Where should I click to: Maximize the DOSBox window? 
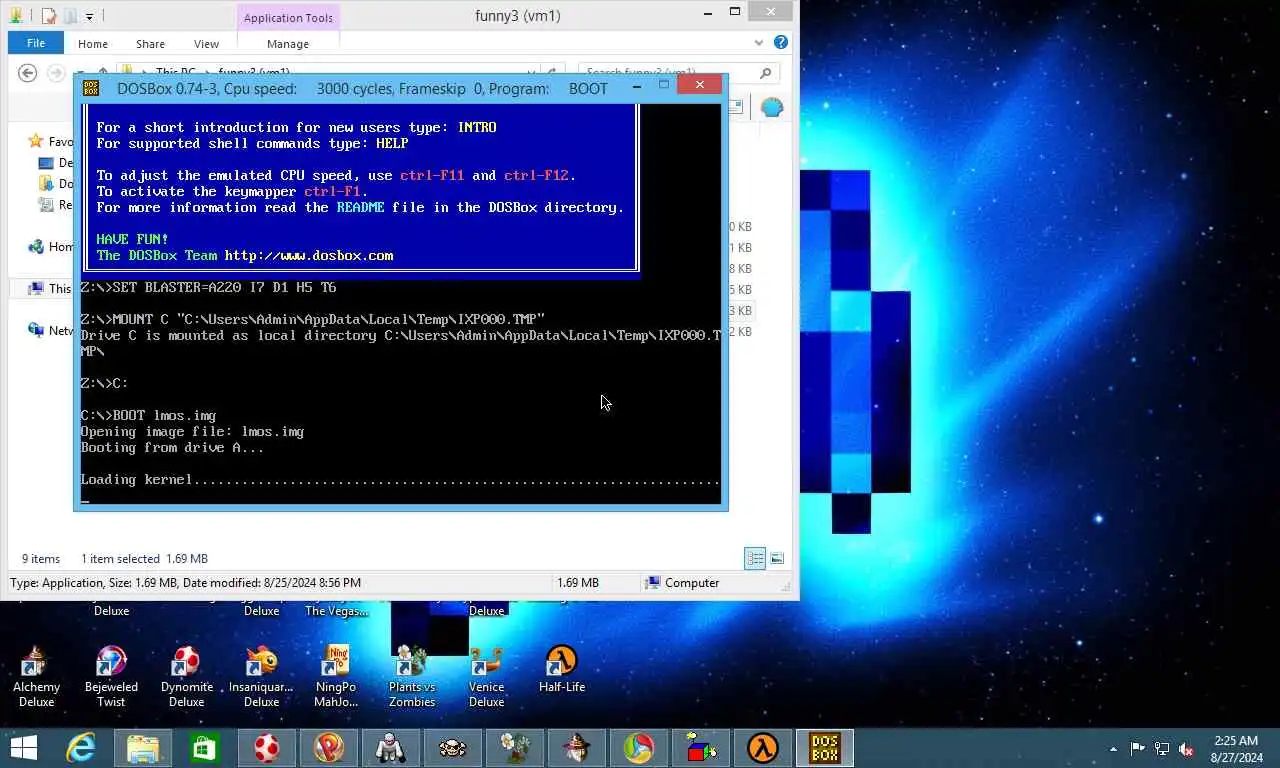click(663, 86)
